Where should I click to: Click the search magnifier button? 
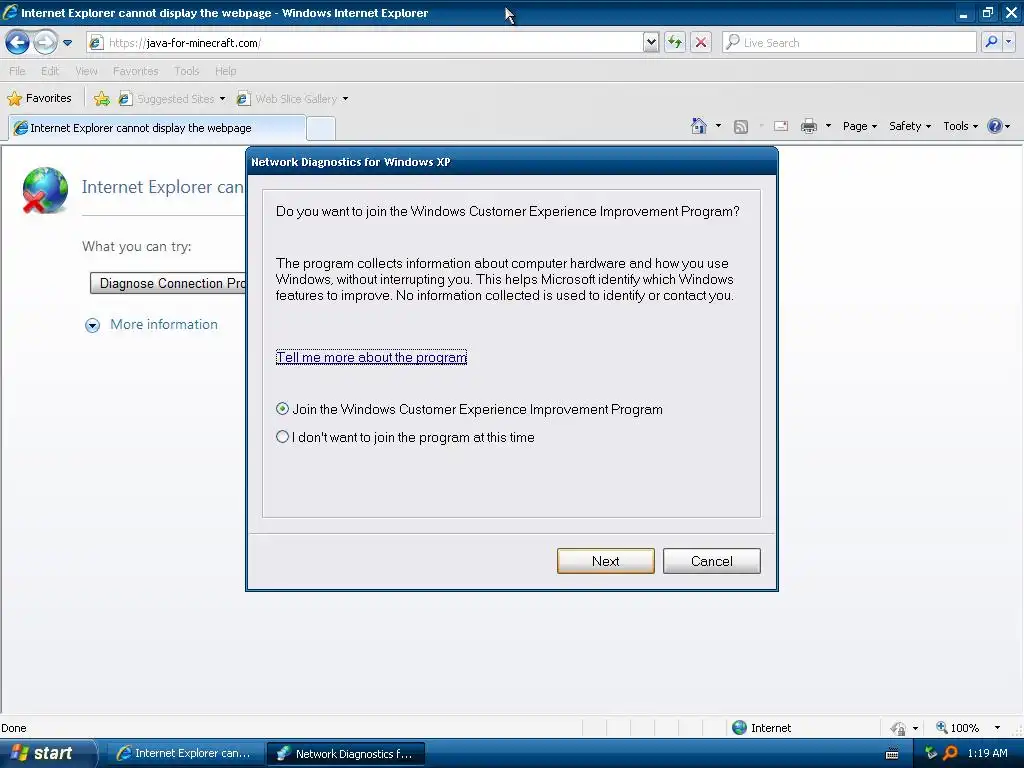point(991,43)
